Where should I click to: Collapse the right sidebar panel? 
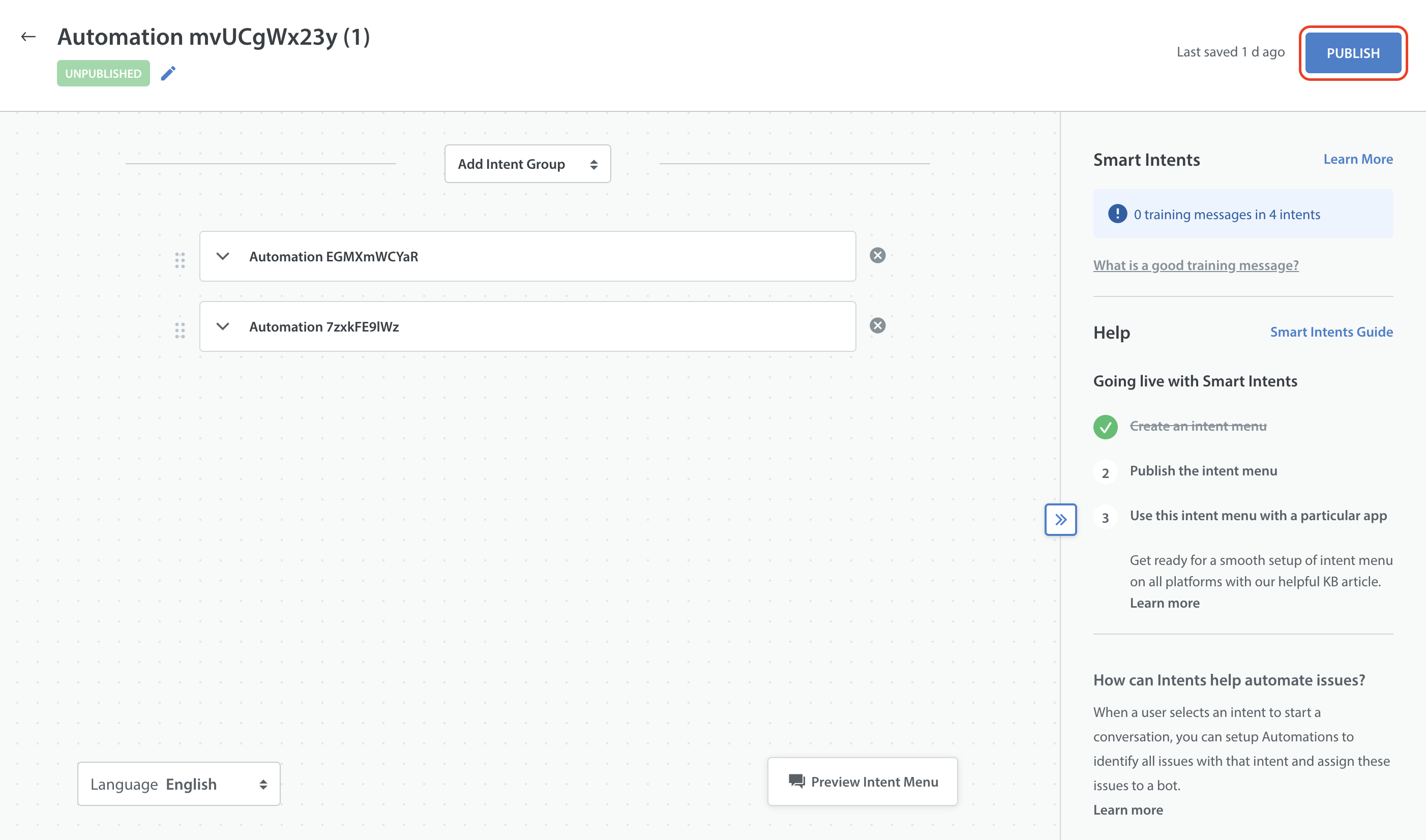(1060, 520)
